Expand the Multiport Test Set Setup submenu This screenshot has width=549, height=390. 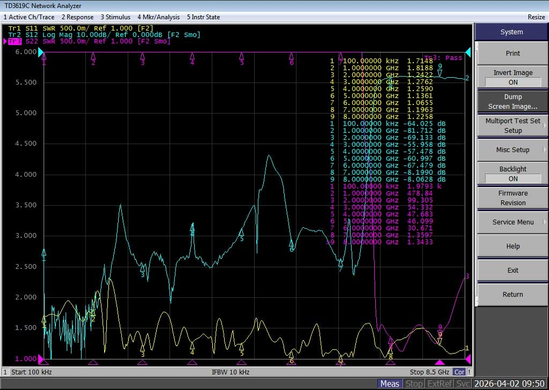coord(512,126)
